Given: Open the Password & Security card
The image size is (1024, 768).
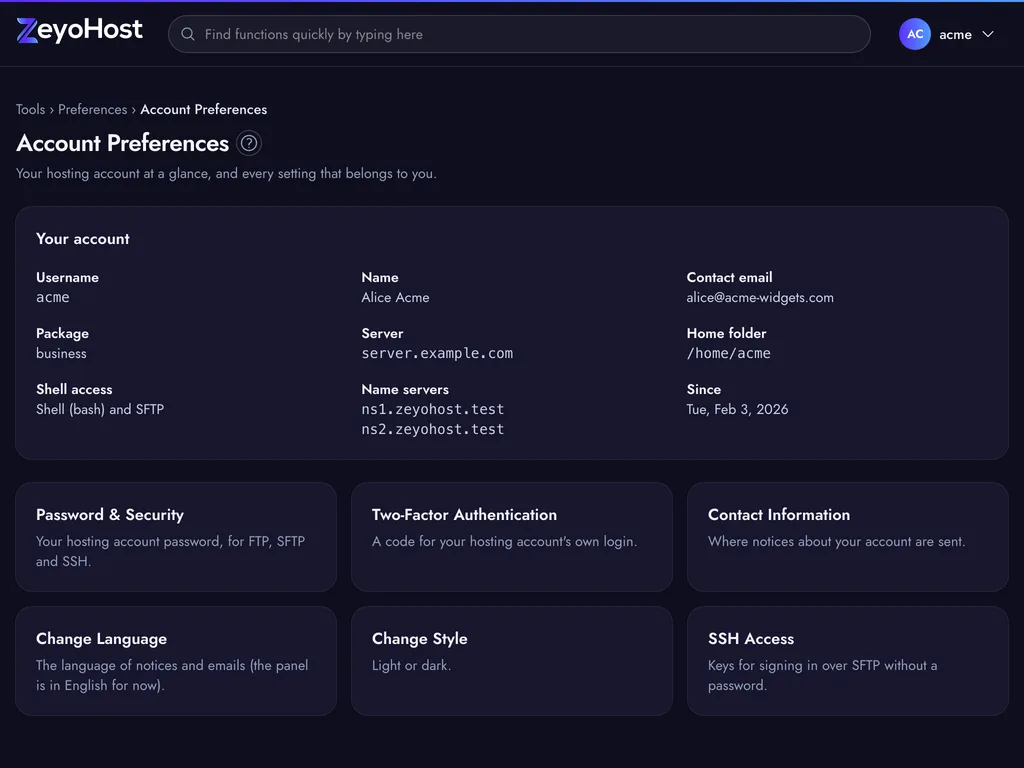Looking at the screenshot, I should coord(176,537).
